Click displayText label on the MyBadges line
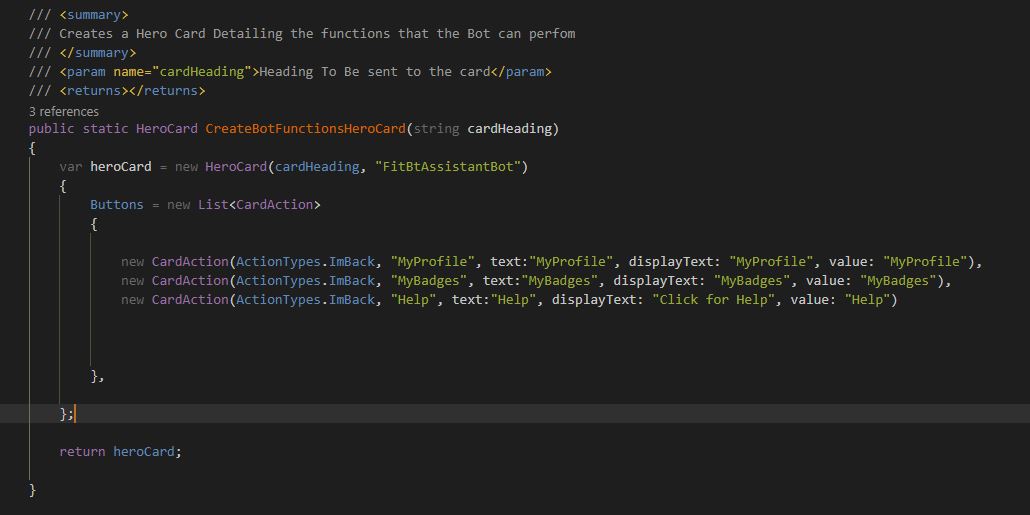Image resolution: width=1030 pixels, height=515 pixels. coord(659,280)
